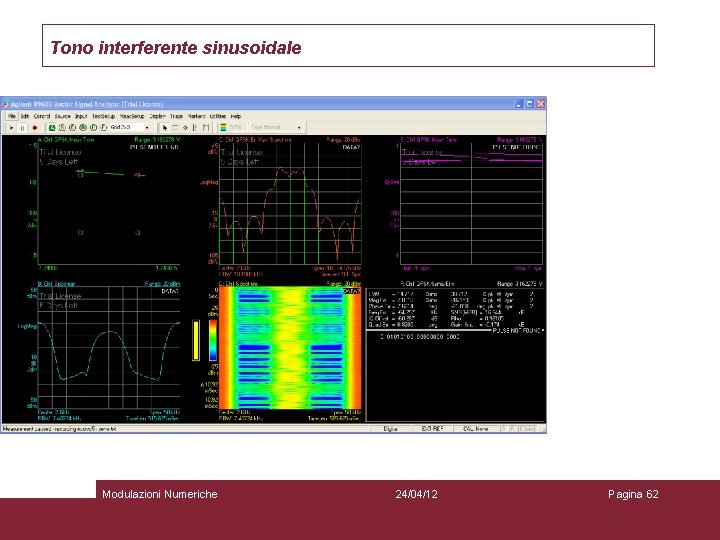This screenshot has height=540, width=720.
Task: Maximize the Vector Signal Analyzer window
Action: 529,104
